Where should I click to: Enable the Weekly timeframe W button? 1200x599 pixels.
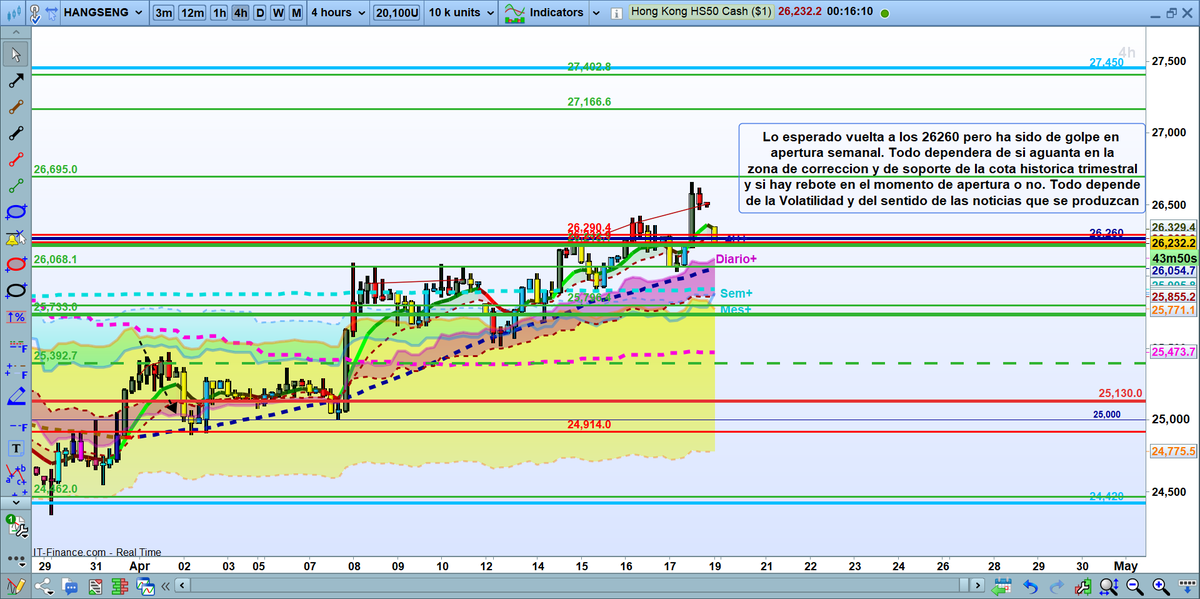point(277,13)
